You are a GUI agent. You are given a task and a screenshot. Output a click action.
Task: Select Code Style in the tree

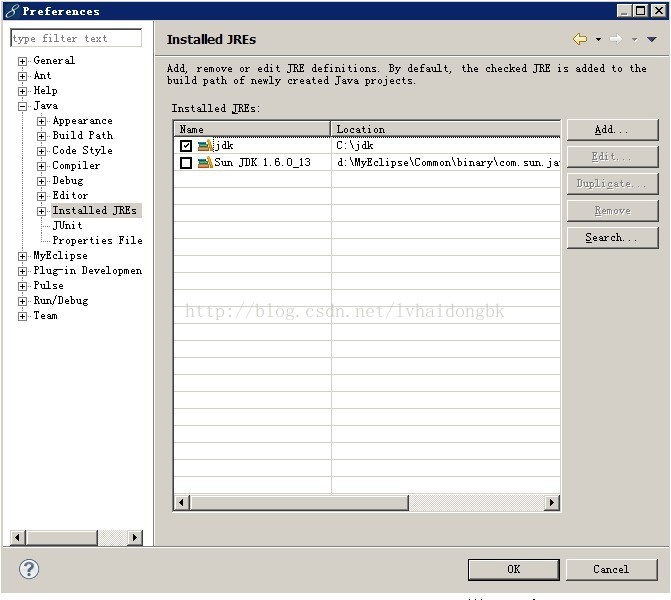83,150
